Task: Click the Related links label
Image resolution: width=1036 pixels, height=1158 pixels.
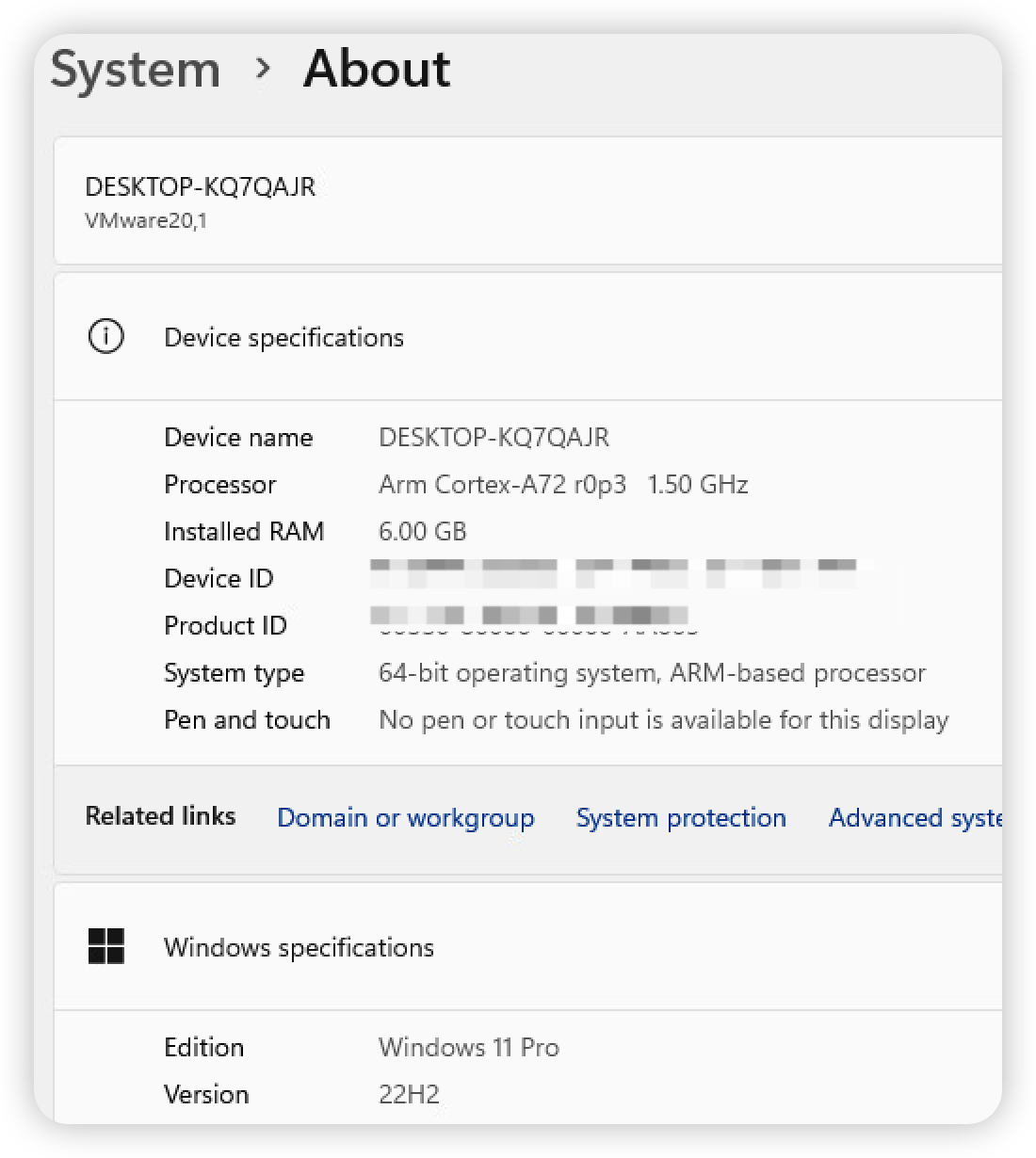Action: [x=160, y=815]
